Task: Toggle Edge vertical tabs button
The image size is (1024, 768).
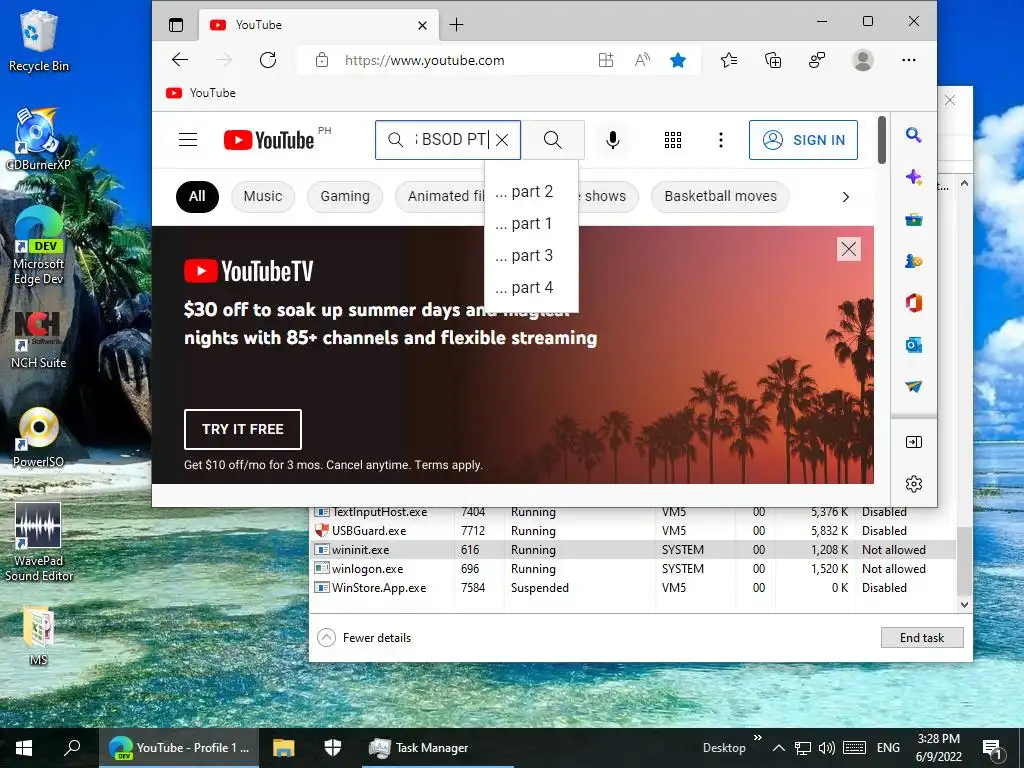Action: 176,25
